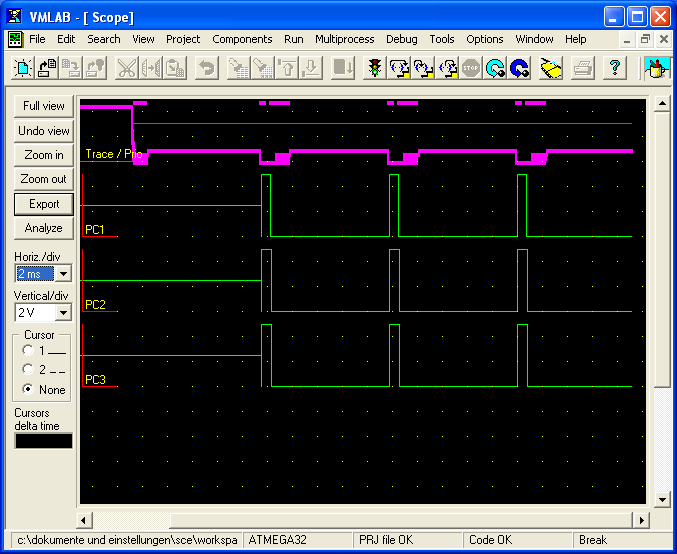This screenshot has width=677, height=554.
Task: Click the PC1 signal label
Action: coord(95,230)
